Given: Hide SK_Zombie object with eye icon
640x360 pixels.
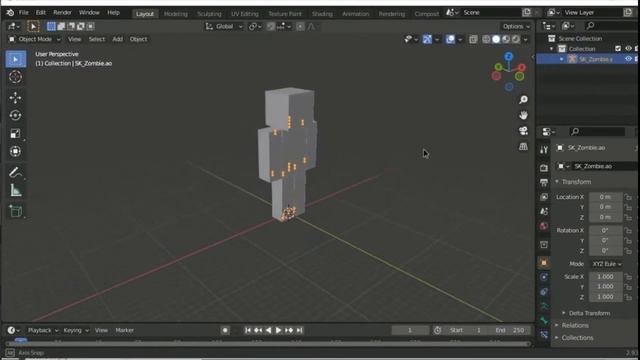Looking at the screenshot, I should point(628,59).
